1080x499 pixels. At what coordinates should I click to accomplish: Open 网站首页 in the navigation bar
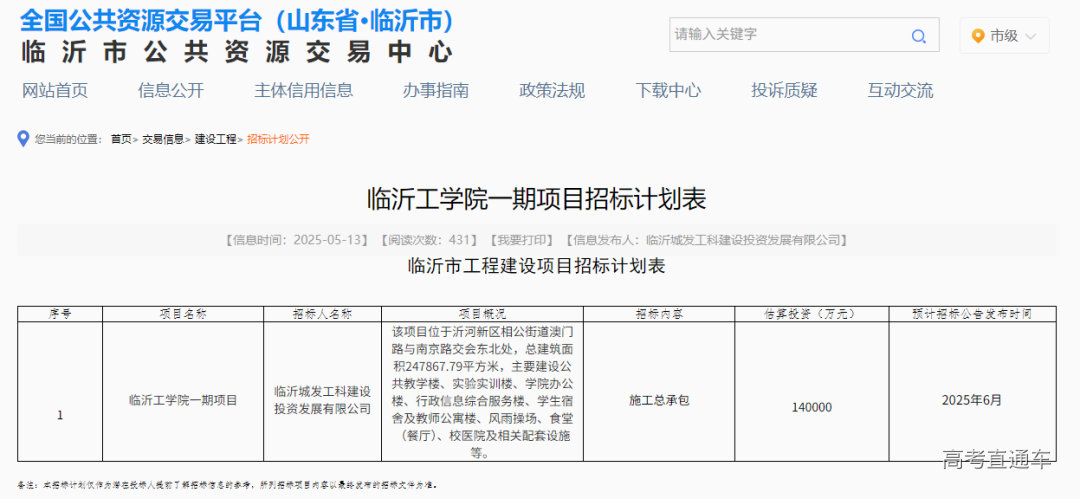pos(55,90)
